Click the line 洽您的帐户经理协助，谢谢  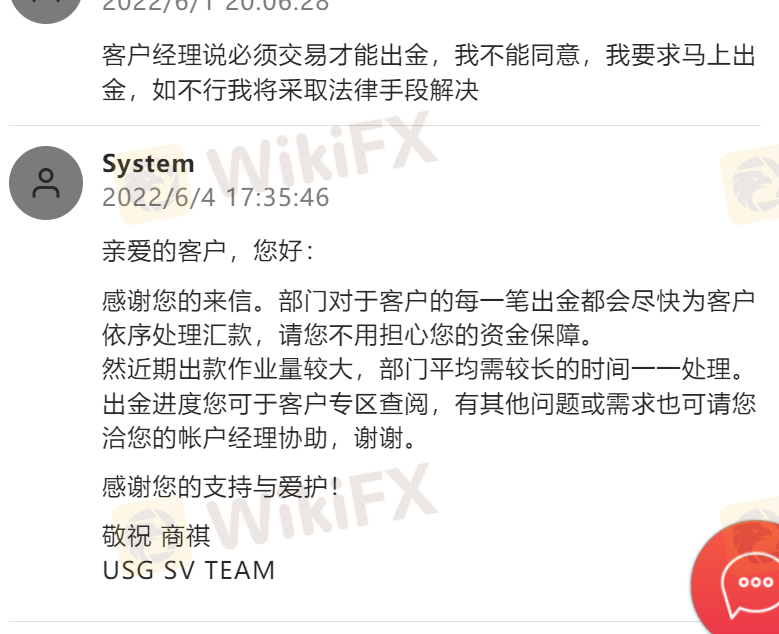(259, 438)
